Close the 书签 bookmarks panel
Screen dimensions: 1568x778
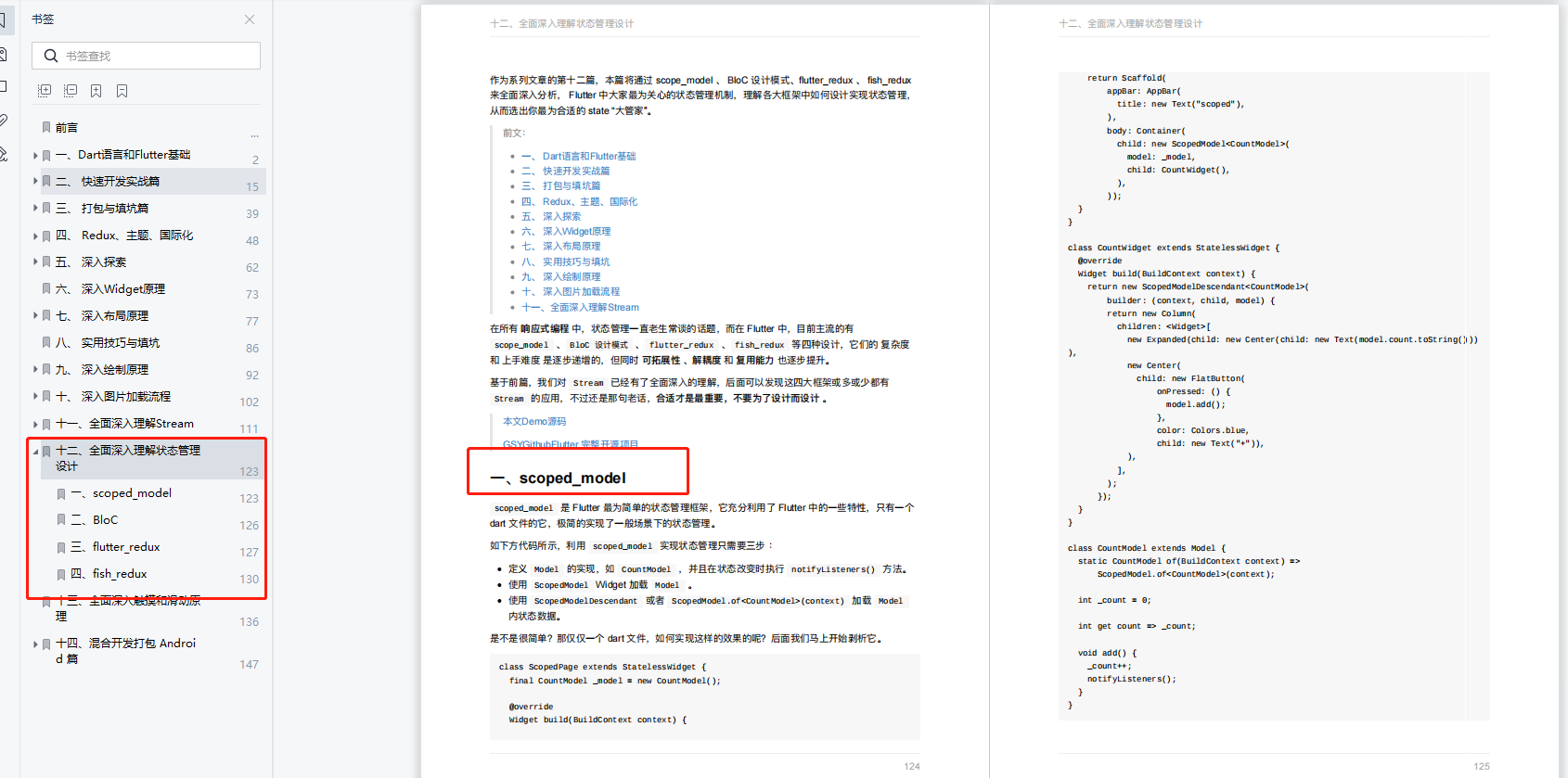tap(250, 19)
